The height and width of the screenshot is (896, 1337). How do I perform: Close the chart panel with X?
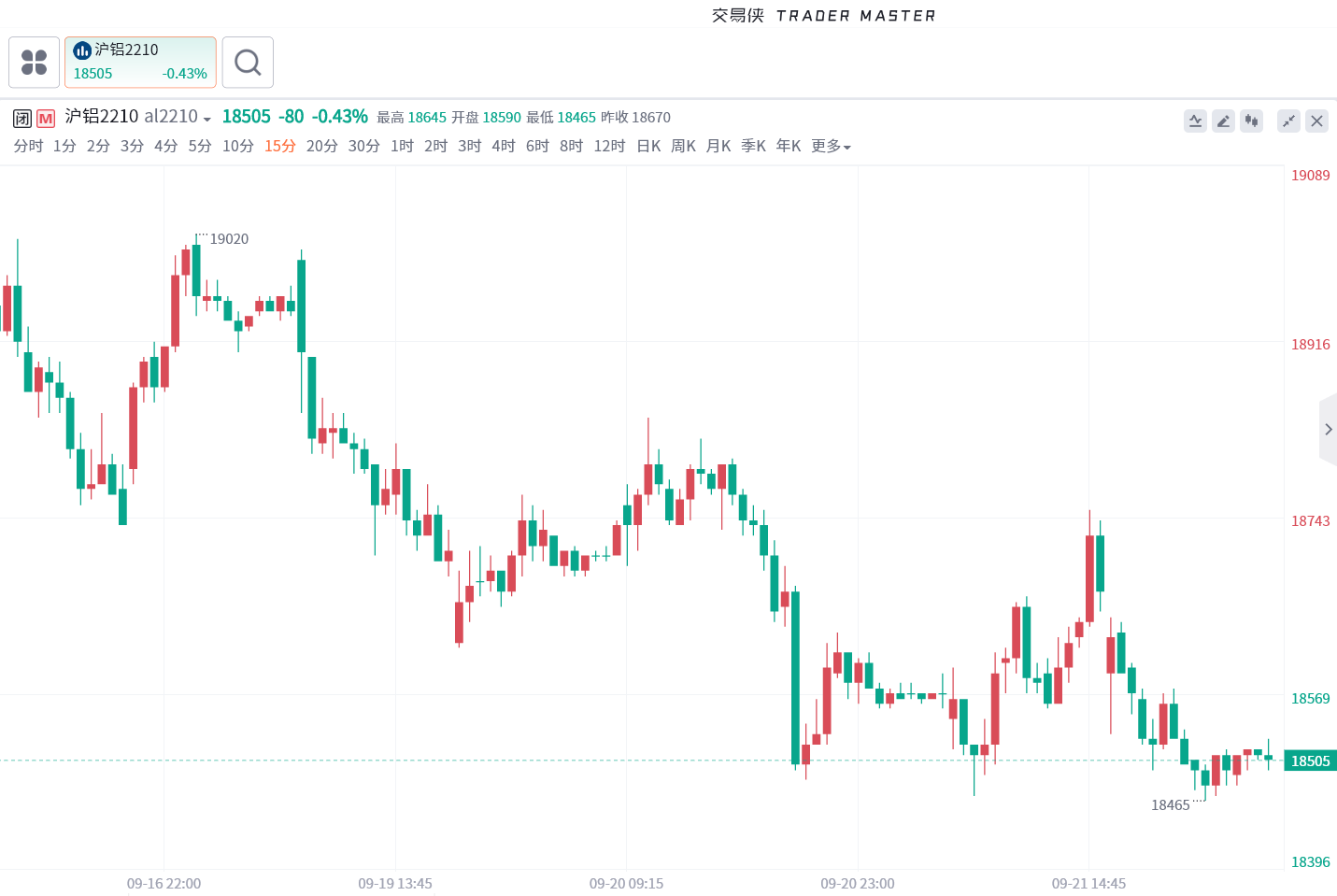click(1316, 121)
